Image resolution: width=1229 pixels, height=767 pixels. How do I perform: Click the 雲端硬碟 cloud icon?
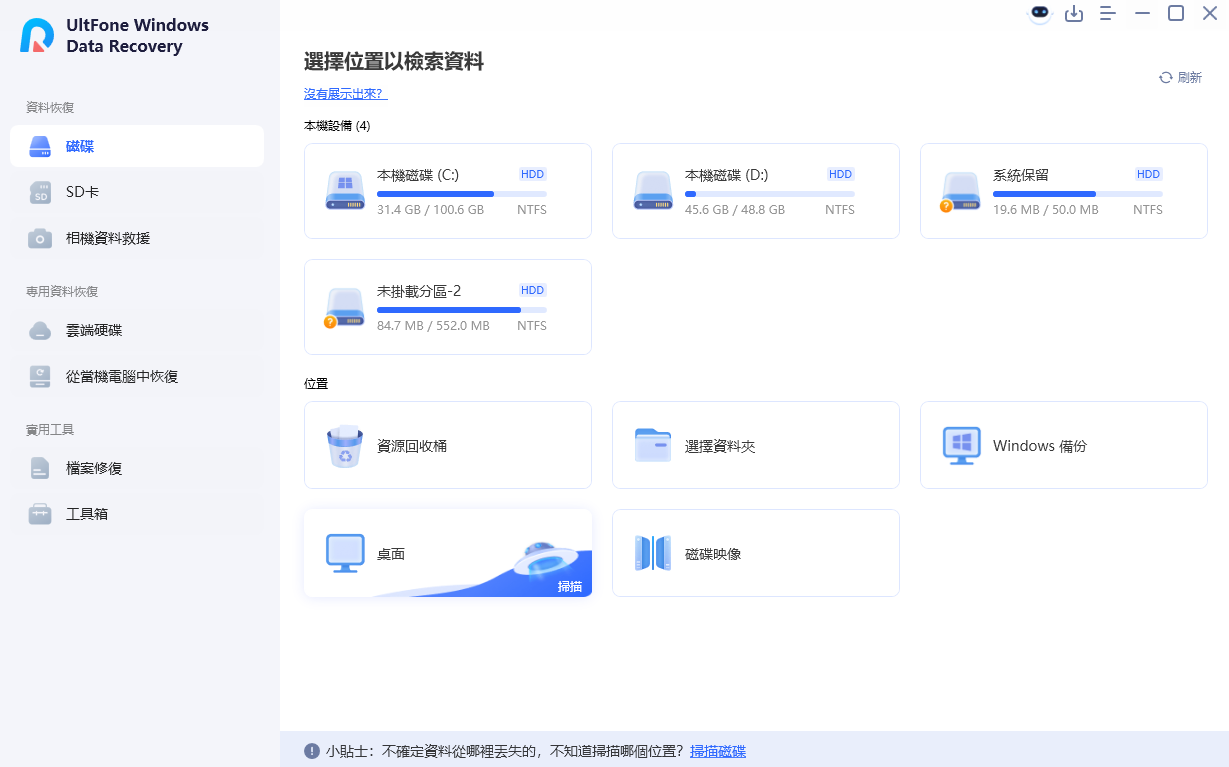[40, 331]
